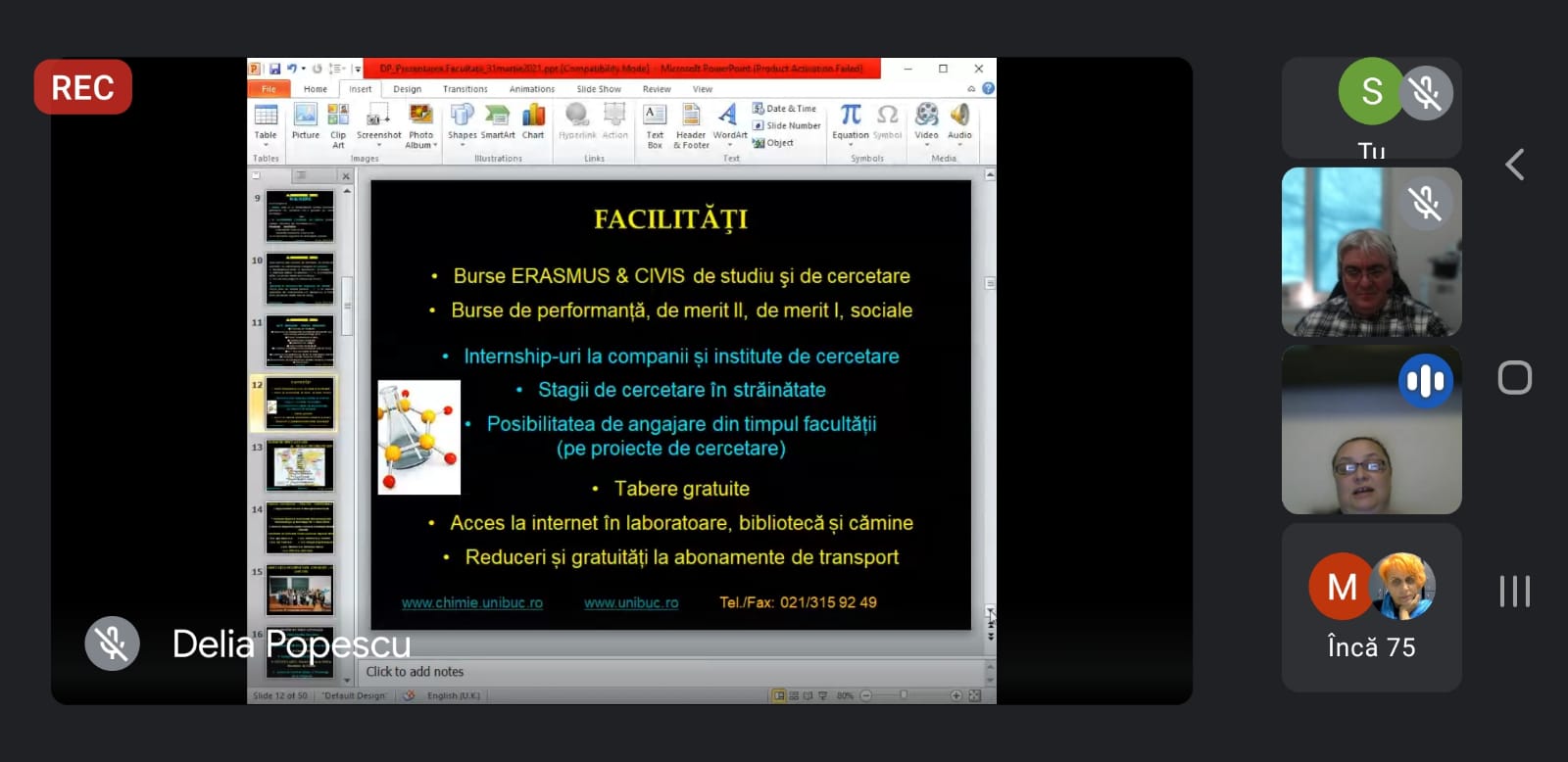Expand the Equation dropdown arrow

point(851,145)
